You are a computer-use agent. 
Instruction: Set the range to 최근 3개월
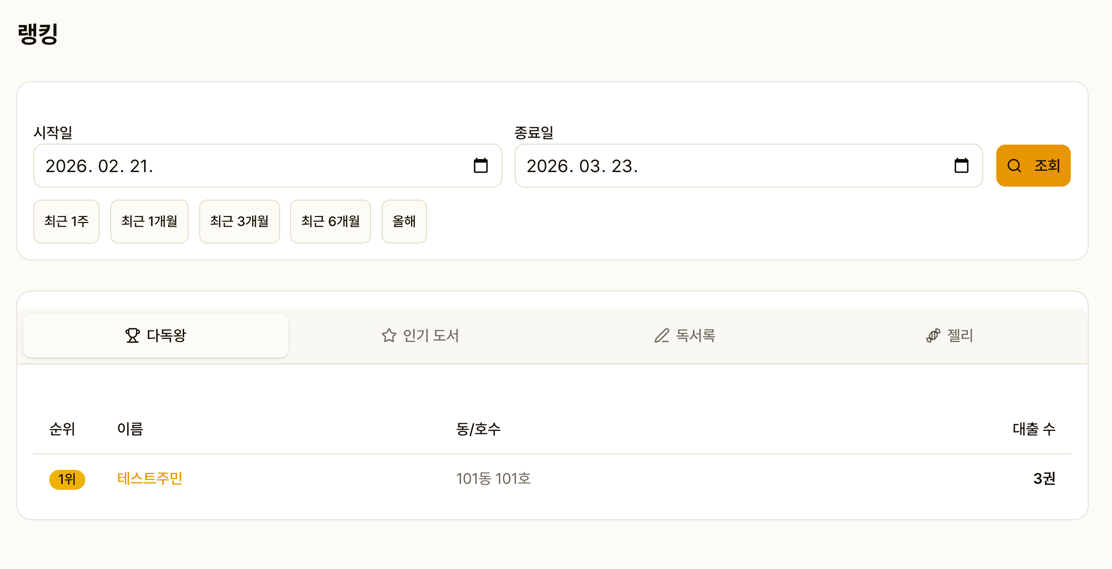[239, 222]
